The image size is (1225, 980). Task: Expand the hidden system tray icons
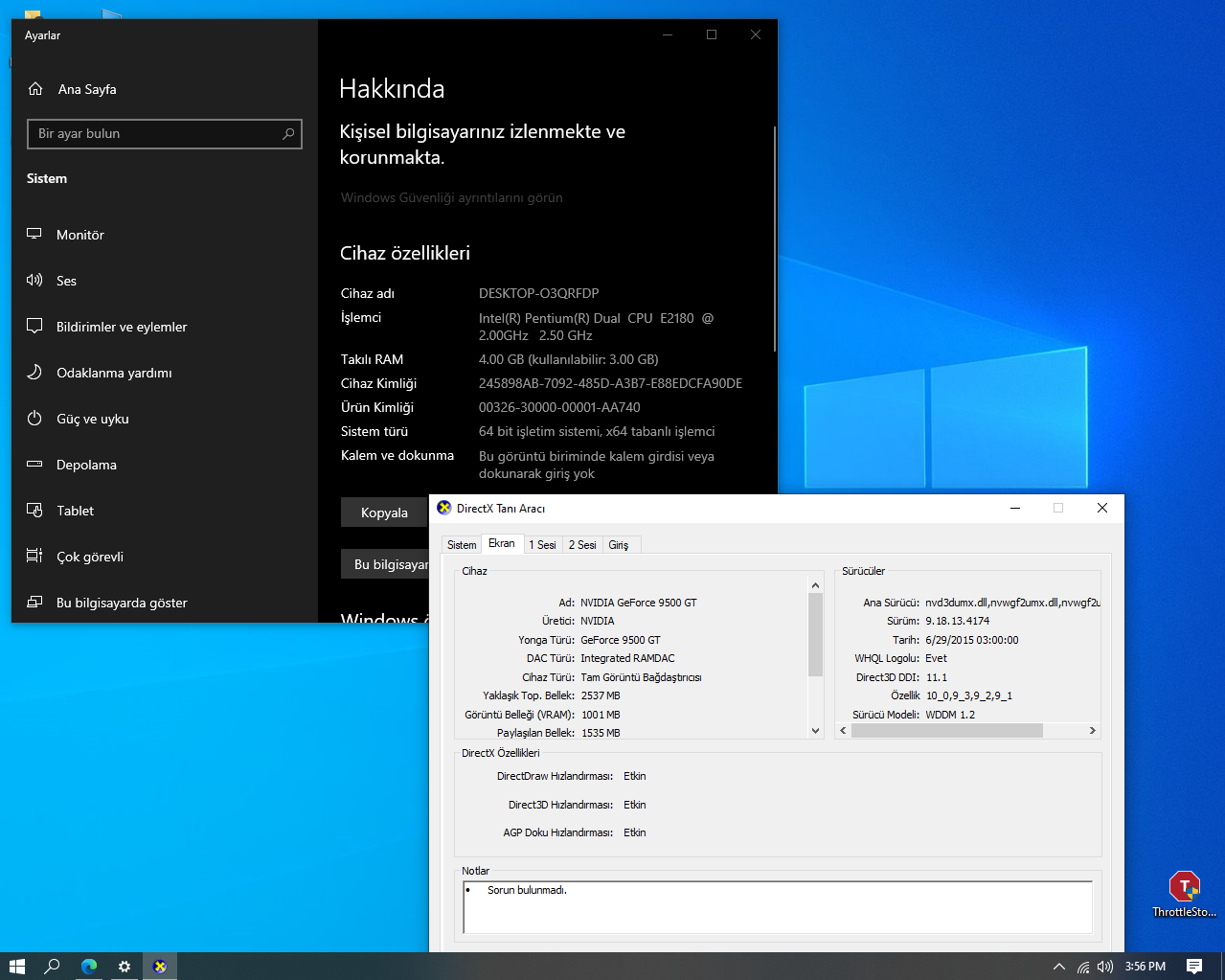click(1058, 967)
